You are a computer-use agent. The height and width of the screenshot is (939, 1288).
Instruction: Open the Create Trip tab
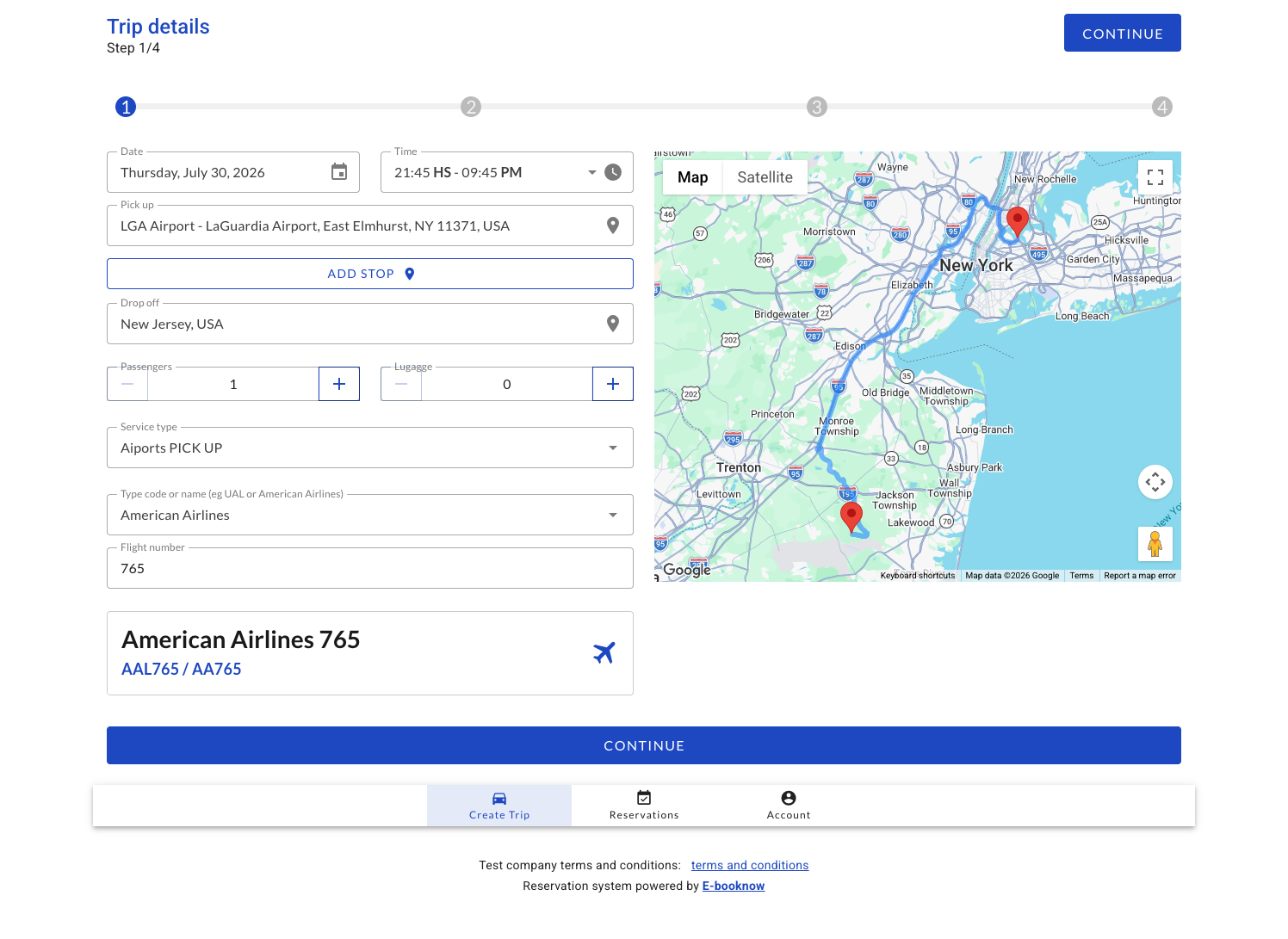(x=499, y=806)
